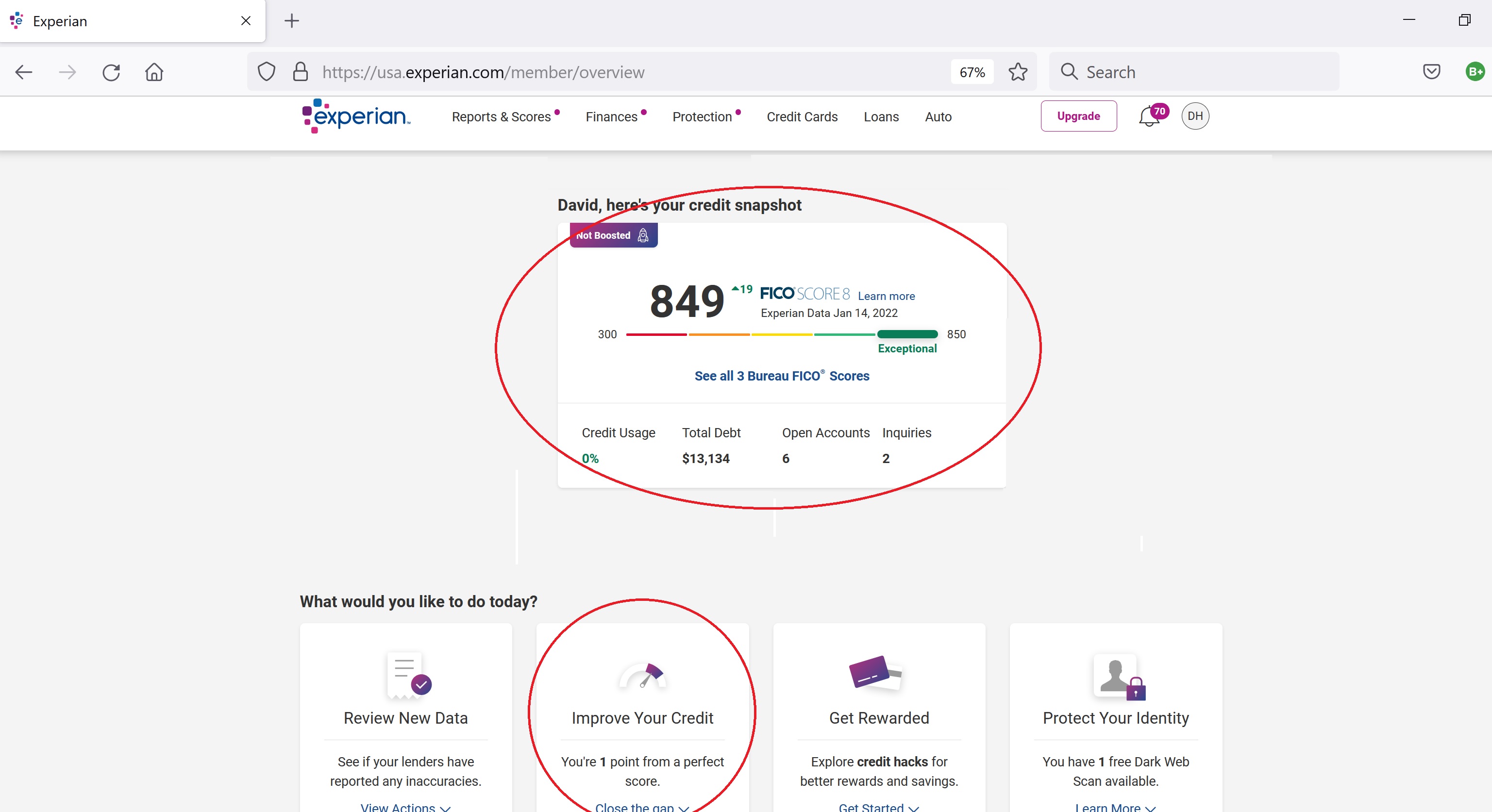Click the Open Accounts value 6
Screen dimensions: 1492x812
pos(786,459)
